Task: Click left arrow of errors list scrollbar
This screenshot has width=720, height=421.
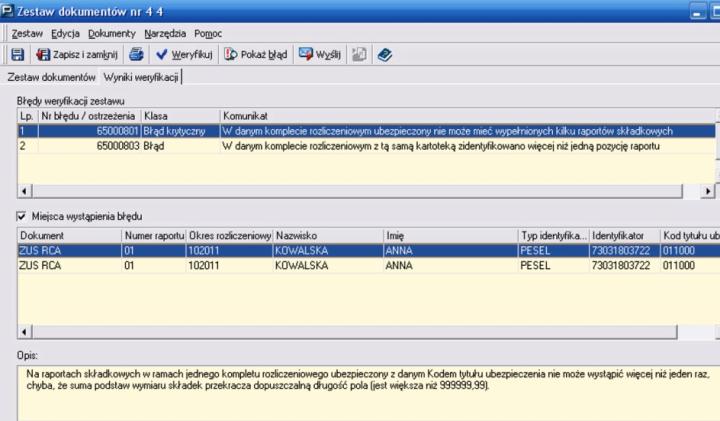Action: coord(24,189)
